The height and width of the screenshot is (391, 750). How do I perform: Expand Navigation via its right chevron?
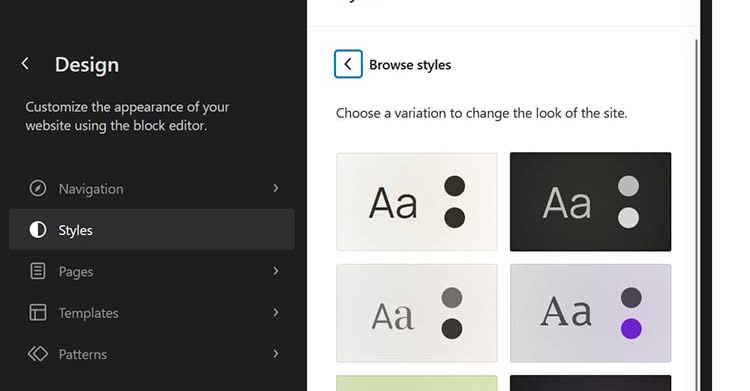[276, 188]
